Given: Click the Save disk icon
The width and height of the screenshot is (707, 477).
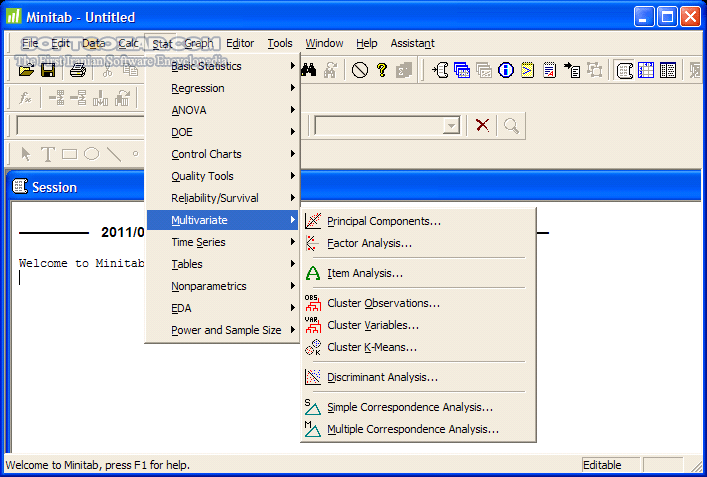Looking at the screenshot, I should pos(47,70).
